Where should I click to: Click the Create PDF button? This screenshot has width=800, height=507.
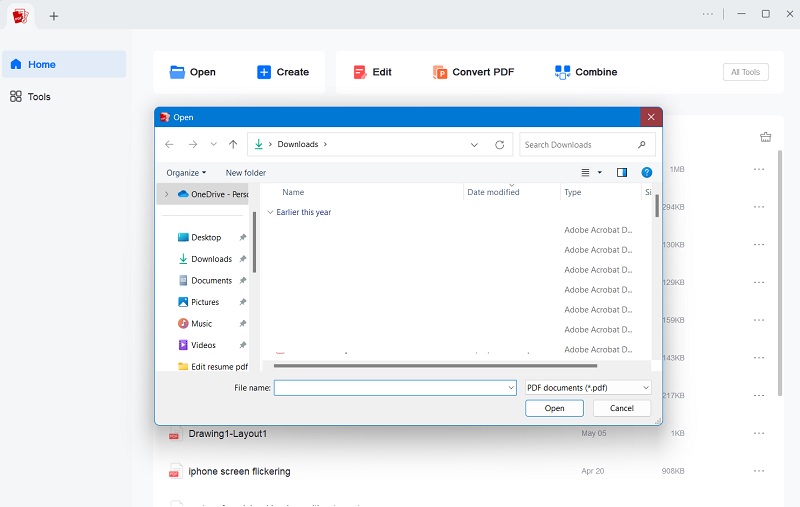[283, 72]
